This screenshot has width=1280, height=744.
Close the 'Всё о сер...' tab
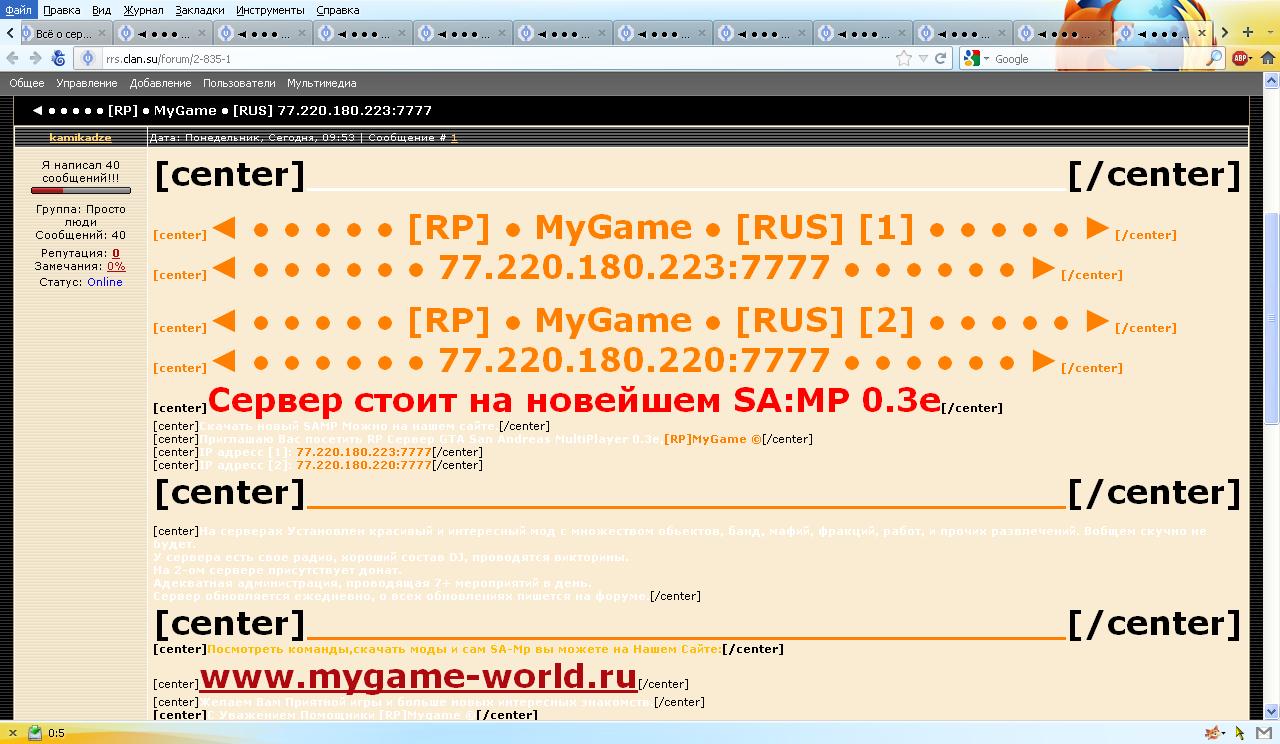tap(103, 33)
